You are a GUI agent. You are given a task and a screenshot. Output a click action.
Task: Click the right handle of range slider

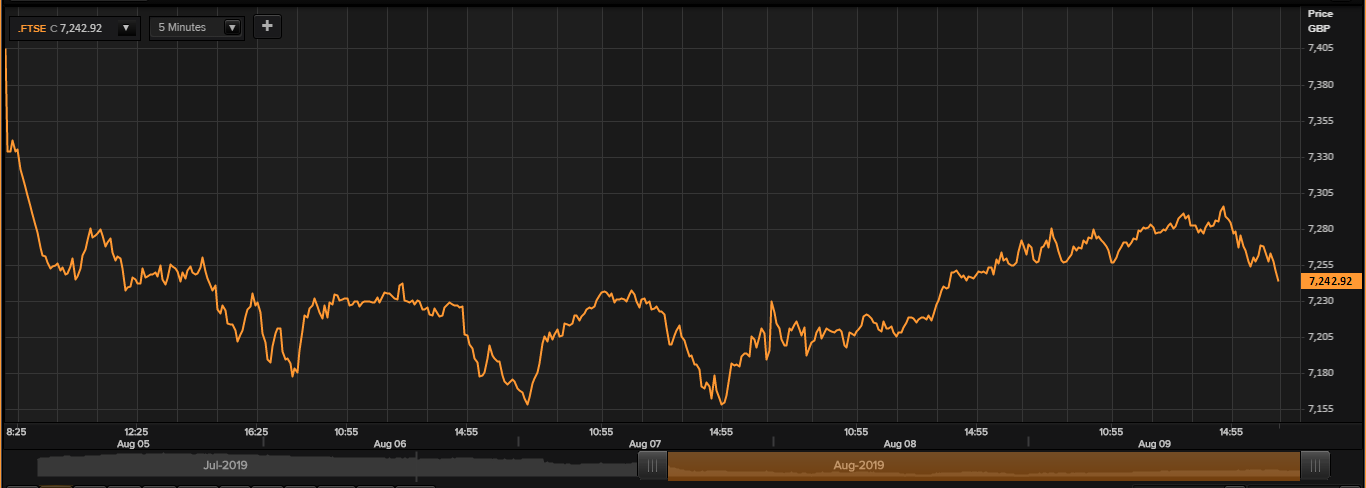tap(1316, 465)
